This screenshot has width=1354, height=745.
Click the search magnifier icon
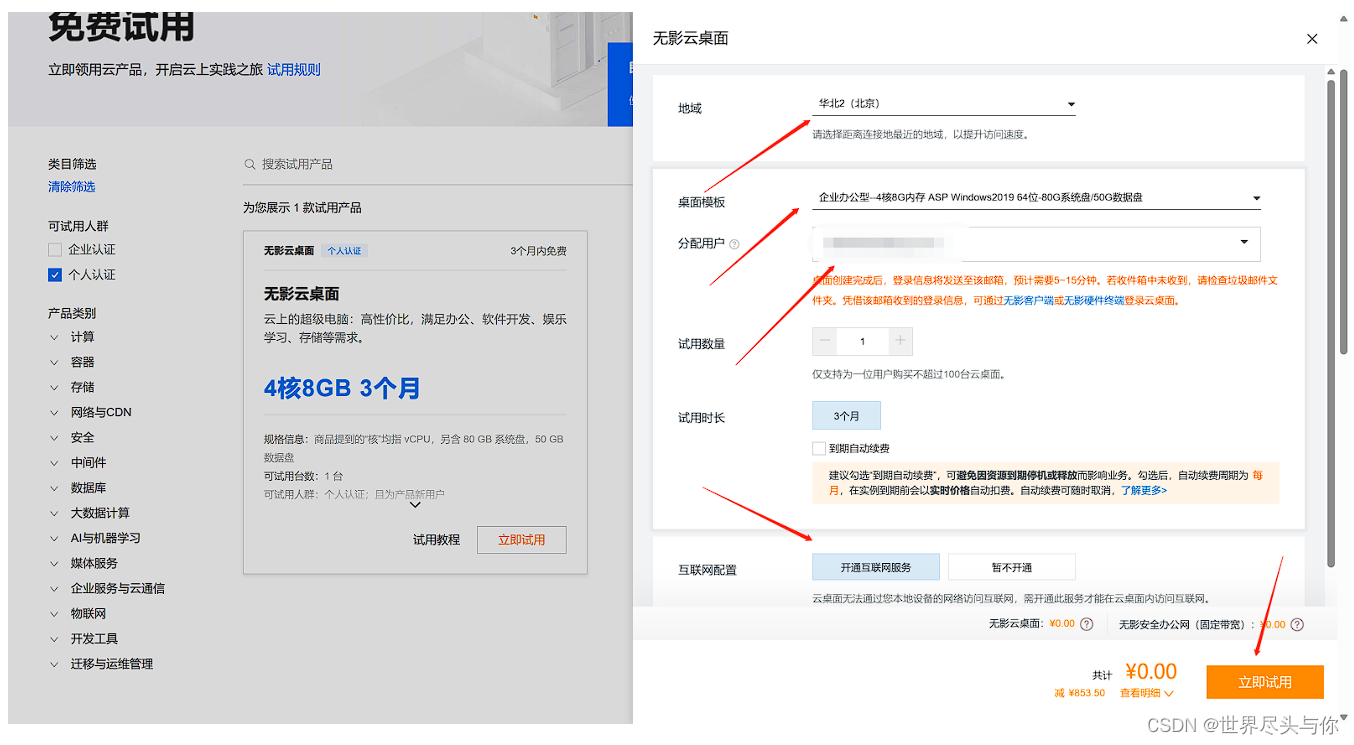[x=250, y=164]
